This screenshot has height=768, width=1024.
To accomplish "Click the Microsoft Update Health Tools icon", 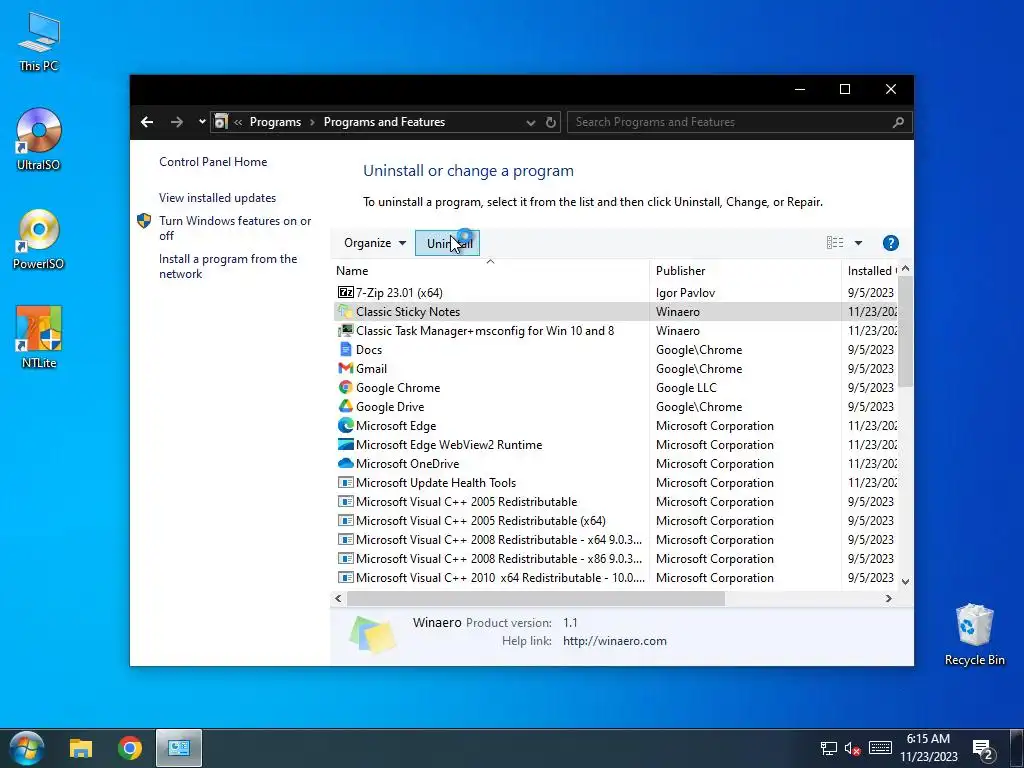I will [x=345, y=483].
